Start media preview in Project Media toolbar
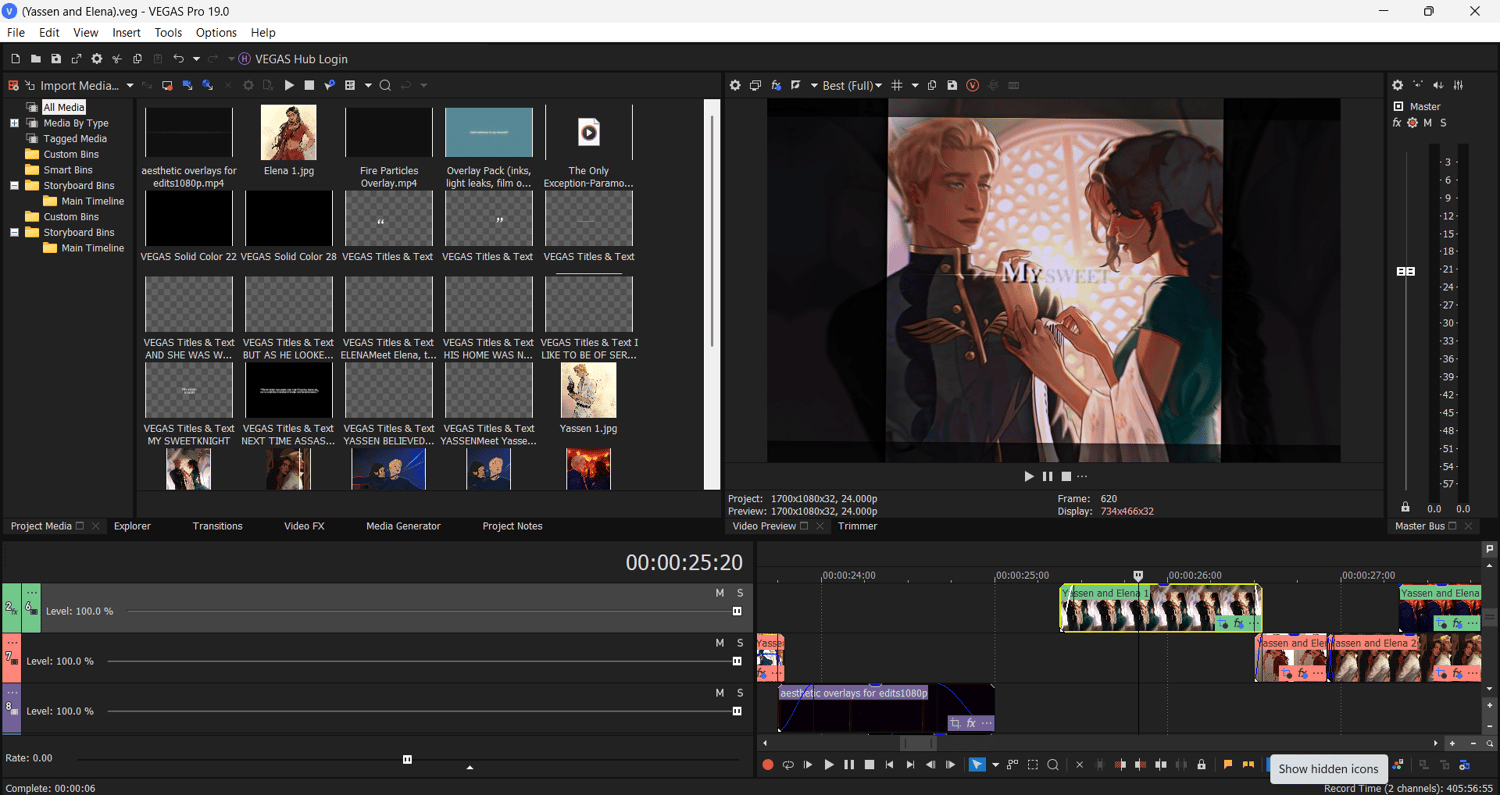The image size is (1500, 795). [289, 86]
